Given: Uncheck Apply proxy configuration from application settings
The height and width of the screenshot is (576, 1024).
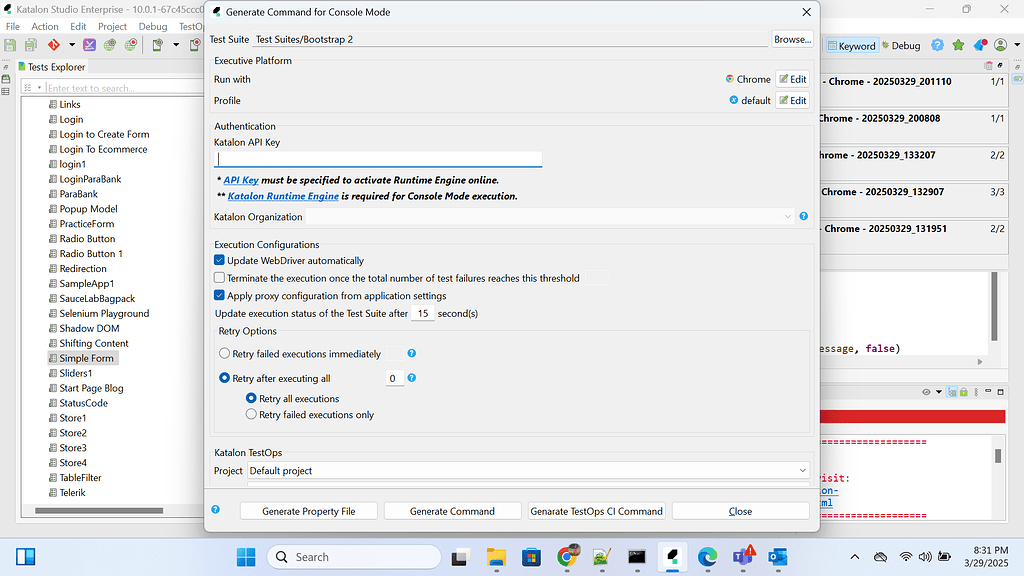Looking at the screenshot, I should (x=218, y=295).
